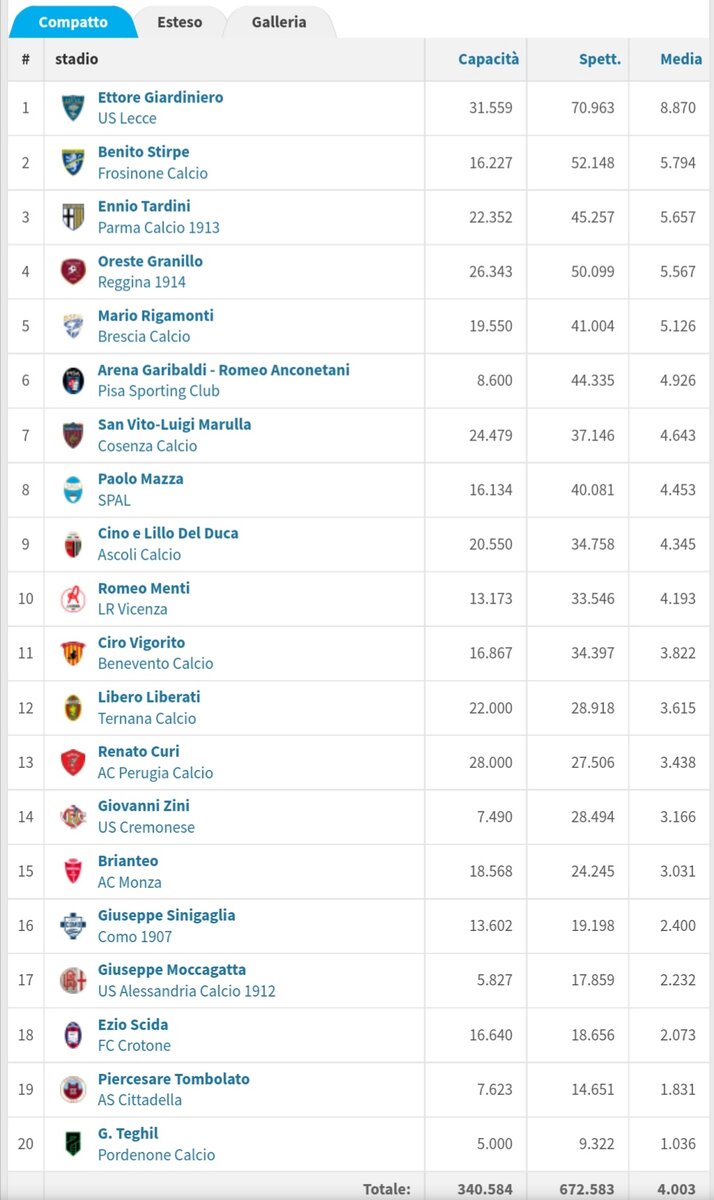Click the US Lecce club crest
The height and width of the screenshot is (1200, 714).
[73, 108]
